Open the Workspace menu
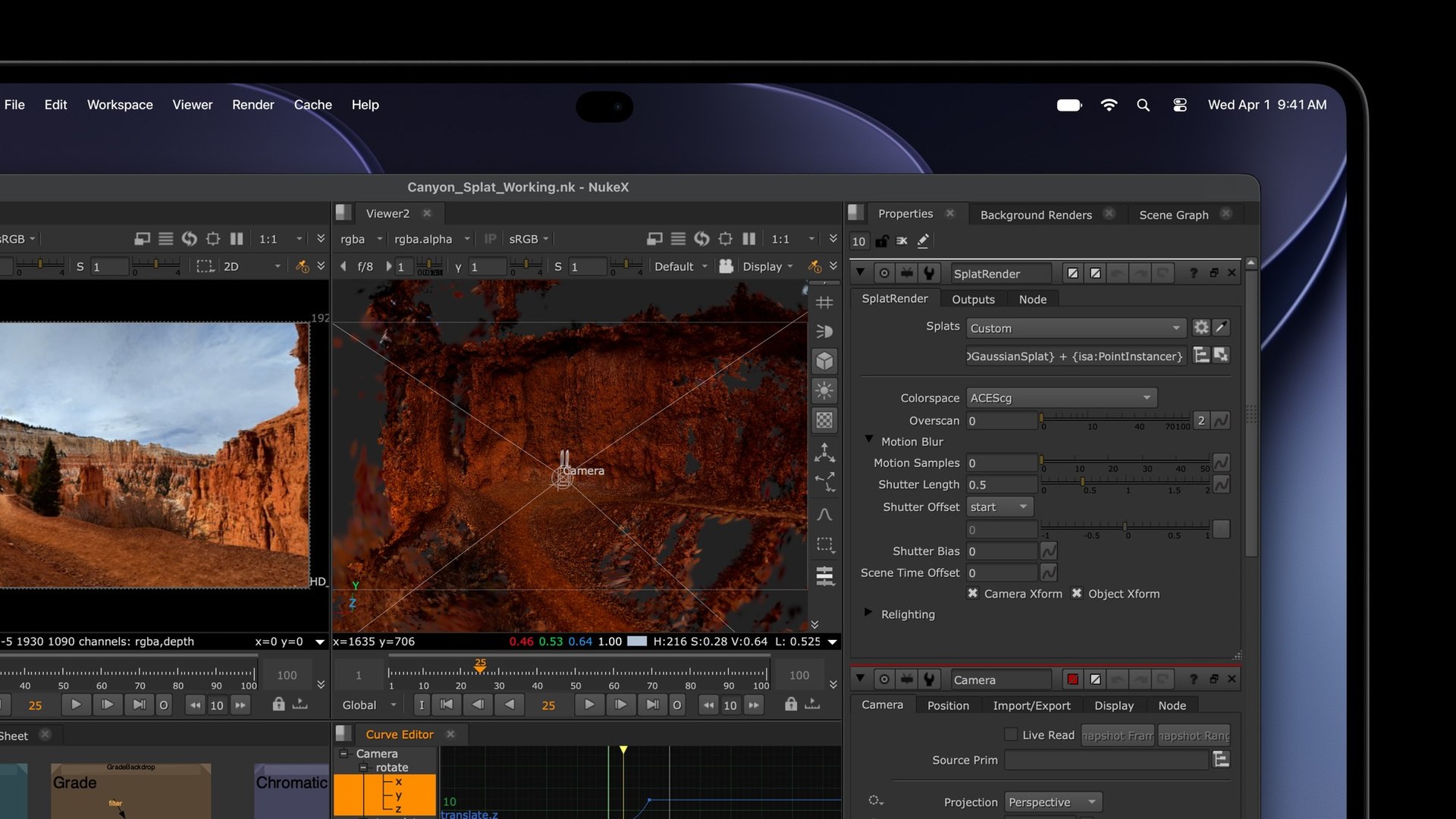Screen dimensions: 1456x819 pyautogui.click(x=120, y=105)
